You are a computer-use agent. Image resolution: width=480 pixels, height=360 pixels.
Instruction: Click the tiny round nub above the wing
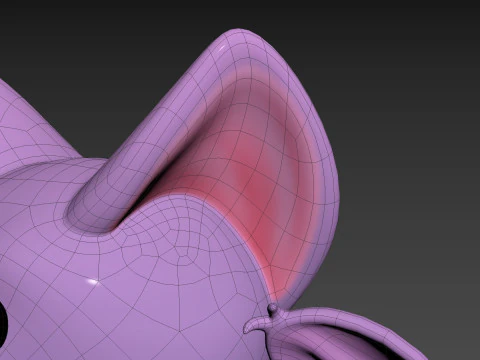[273, 308]
